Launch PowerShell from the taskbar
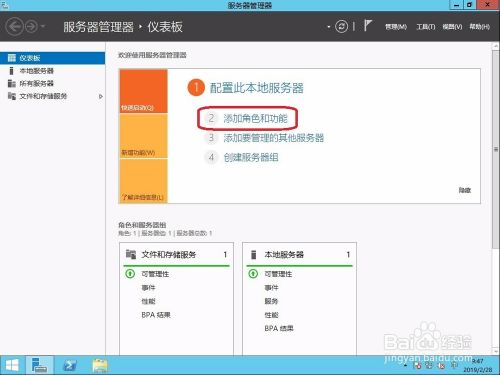 (70, 366)
